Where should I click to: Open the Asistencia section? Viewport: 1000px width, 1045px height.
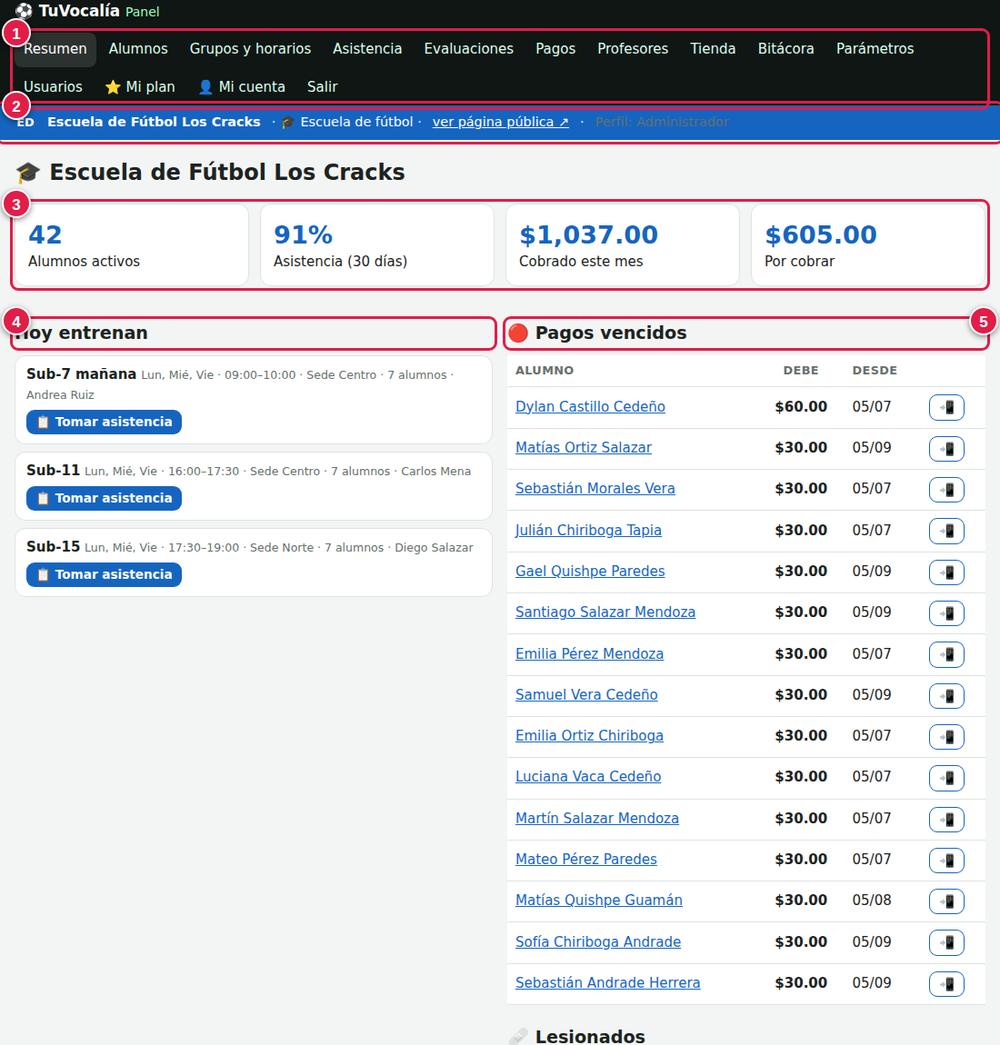coord(367,49)
